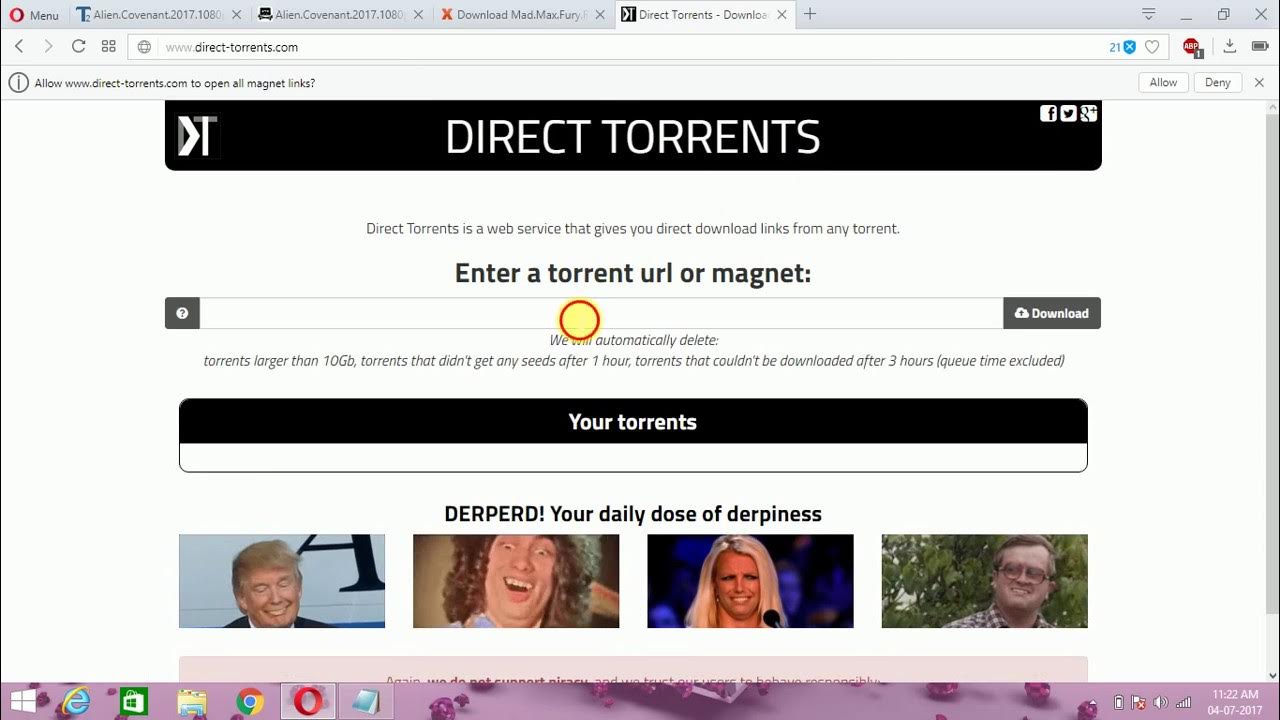Switch to second Alien.Covenant.2017 tab with laptop icon
The width and height of the screenshot is (1280, 720).
(x=339, y=15)
